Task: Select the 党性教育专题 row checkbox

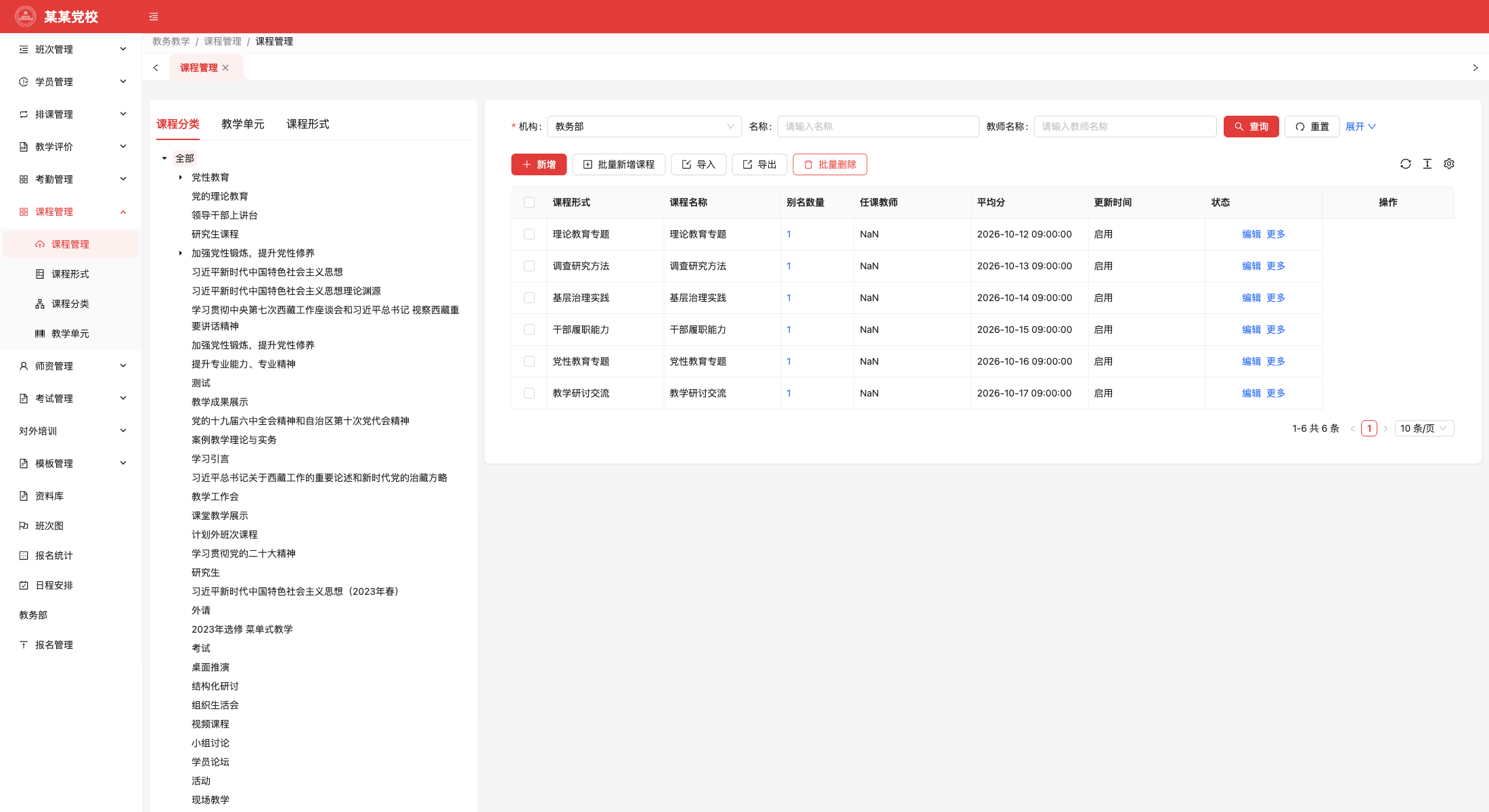Action: 529,361
